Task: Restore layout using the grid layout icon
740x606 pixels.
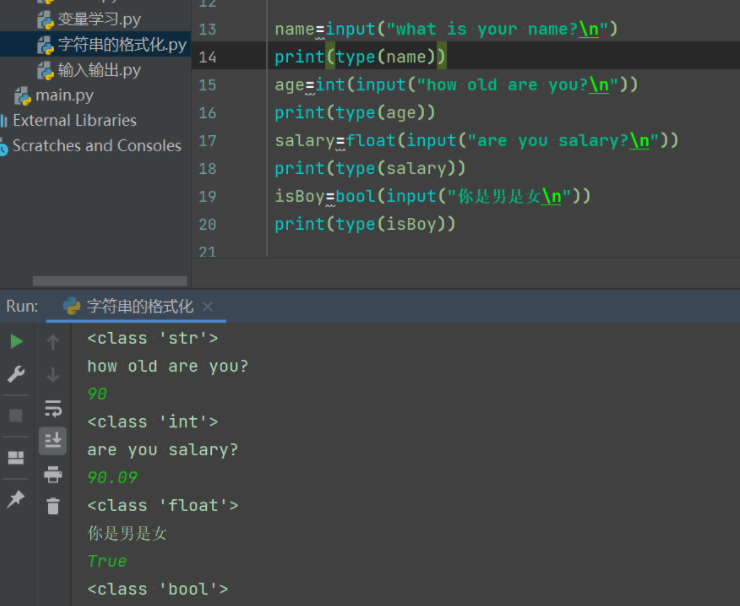Action: 16,457
